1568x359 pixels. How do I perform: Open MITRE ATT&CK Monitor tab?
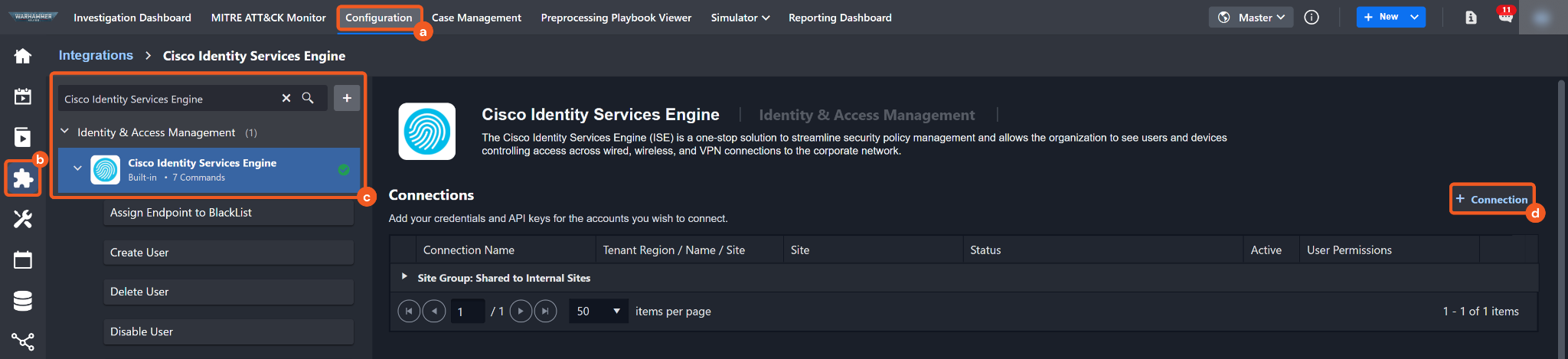269,18
